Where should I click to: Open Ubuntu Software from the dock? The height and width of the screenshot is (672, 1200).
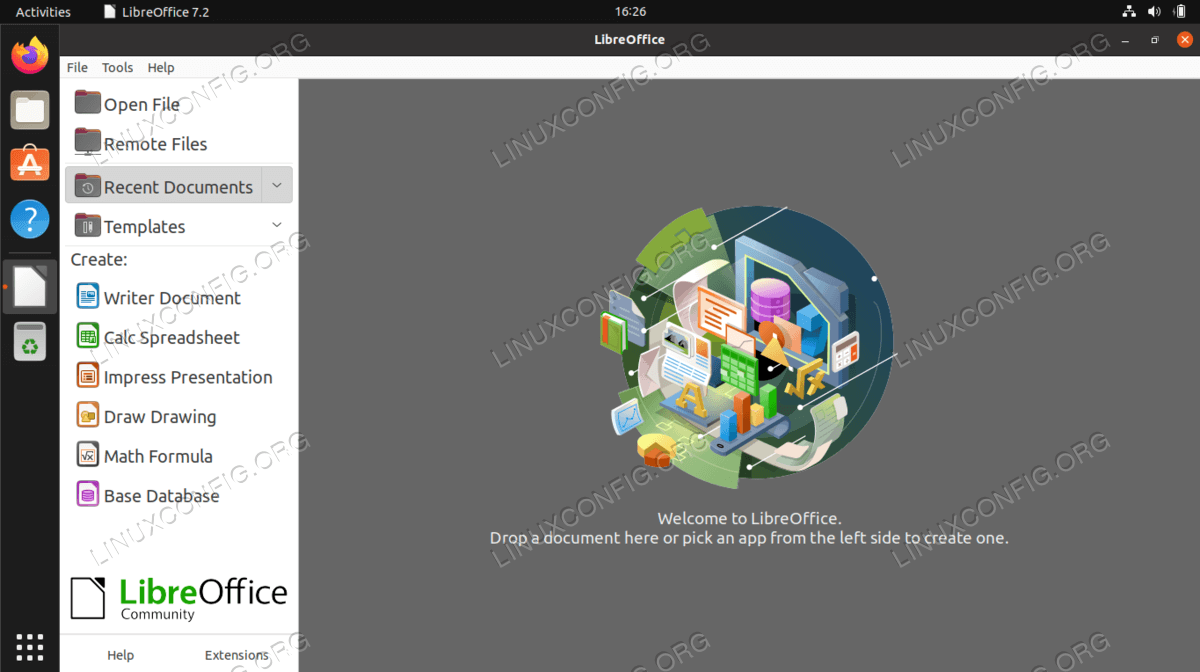pos(30,163)
